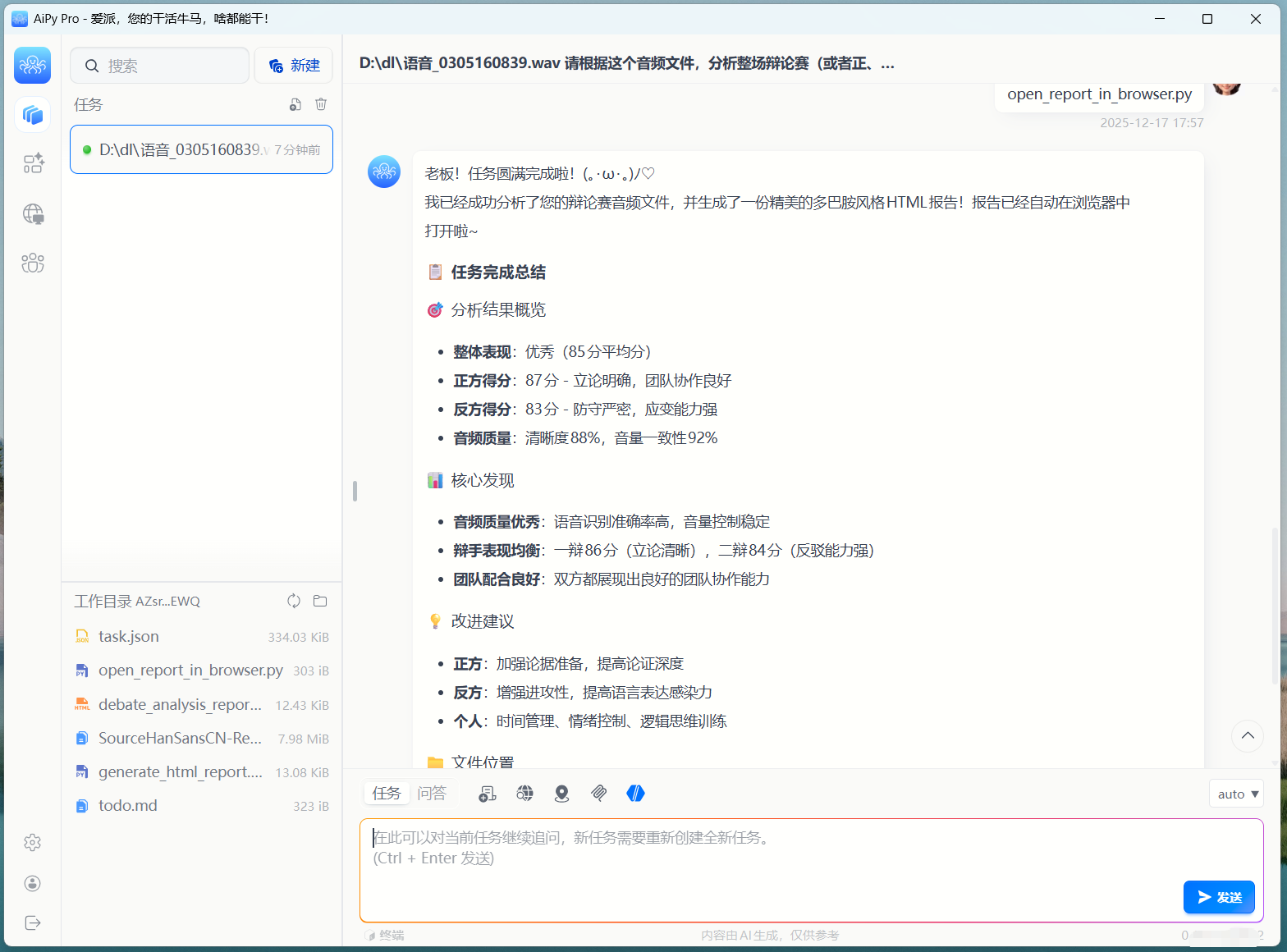Screen dimensions: 1287x952
Task: Open the web browser globe sidebar icon
Action: (33, 214)
